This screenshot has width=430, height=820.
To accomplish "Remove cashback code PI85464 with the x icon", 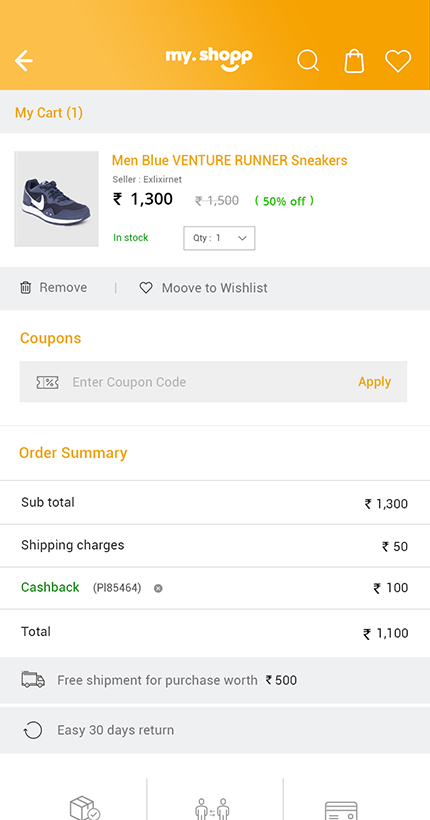I will tap(158, 588).
